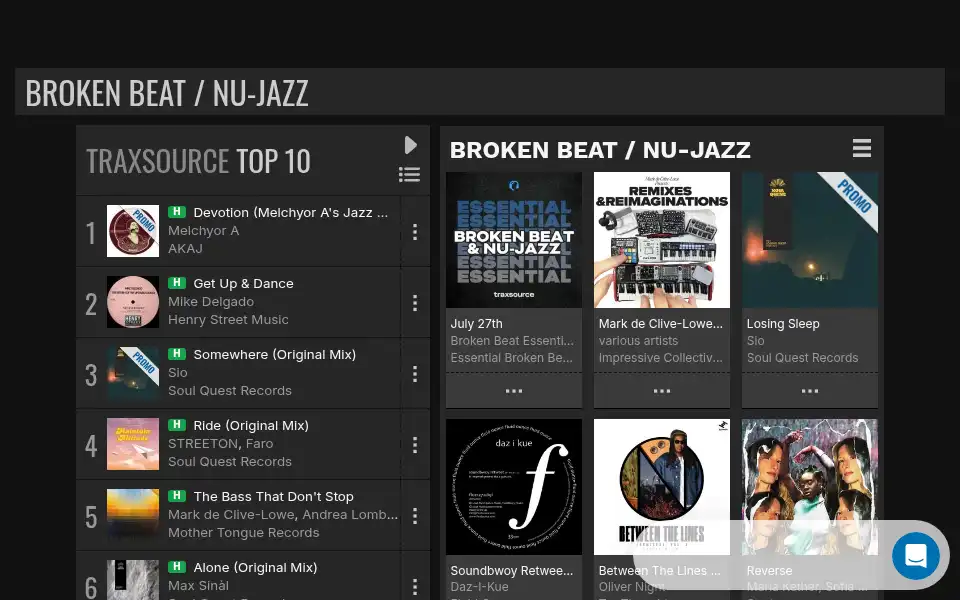Click the H badge next to Get Up & Dance
This screenshot has height=600, width=960.
(177, 283)
